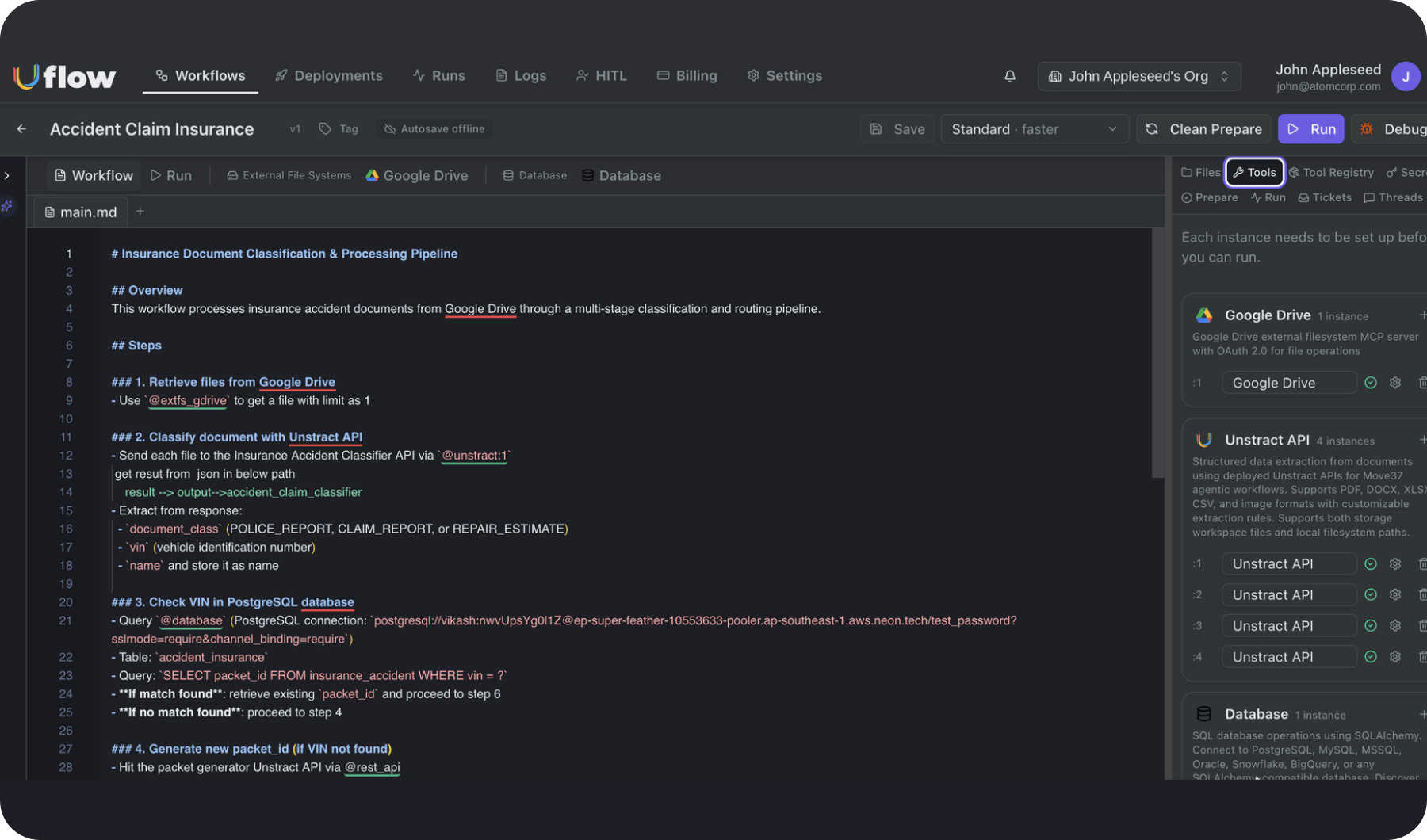
Task: Click the v1 version label
Action: tap(295, 129)
